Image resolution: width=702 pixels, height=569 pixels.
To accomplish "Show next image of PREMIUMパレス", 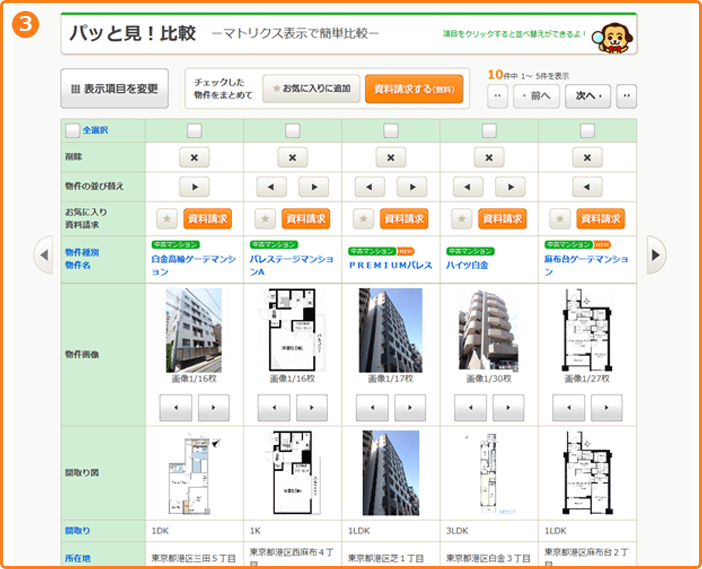I will click(x=410, y=407).
